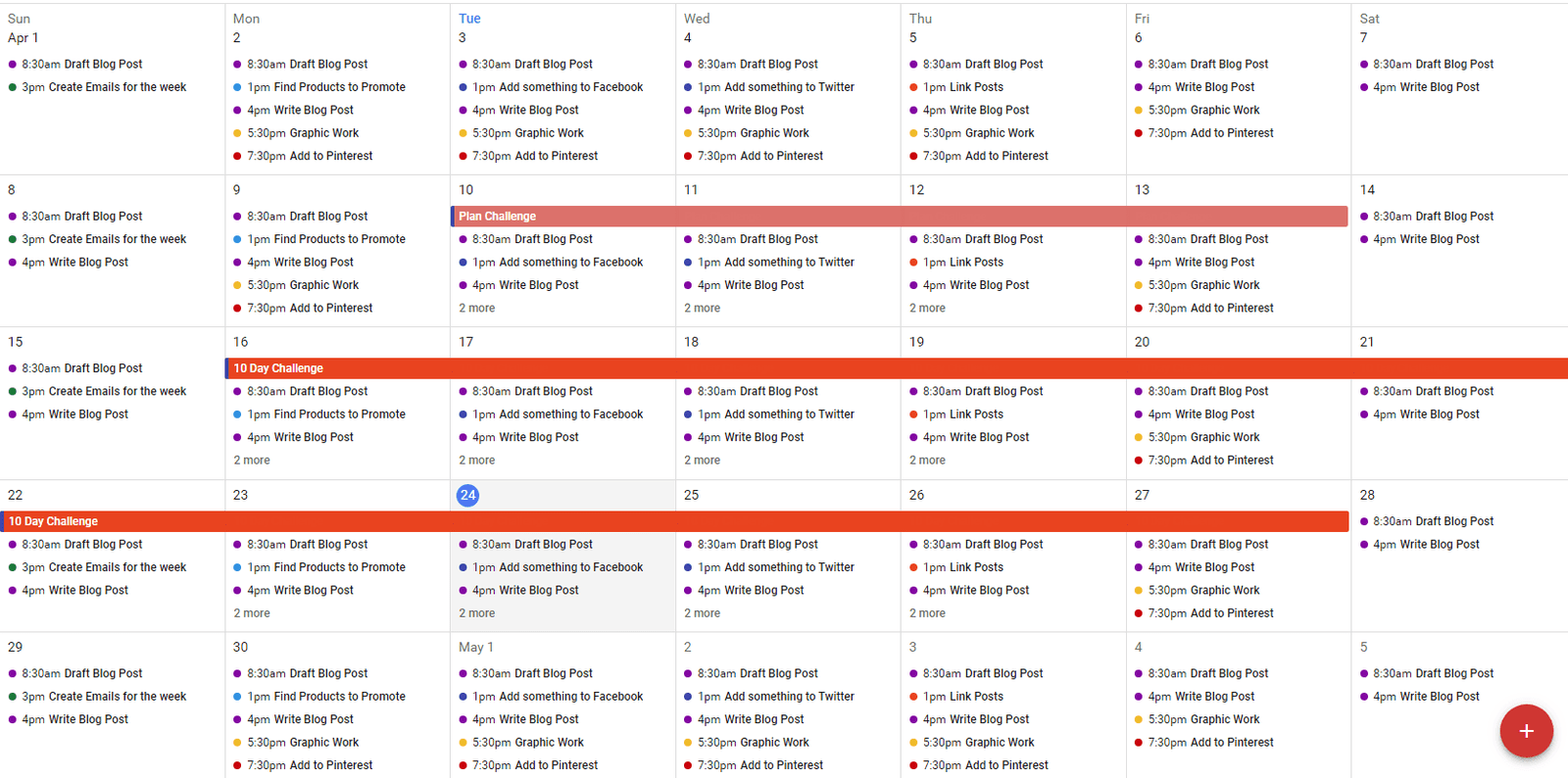Open May 1 Add something to Facebook event
This screenshot has height=778, width=1568.
[551, 697]
